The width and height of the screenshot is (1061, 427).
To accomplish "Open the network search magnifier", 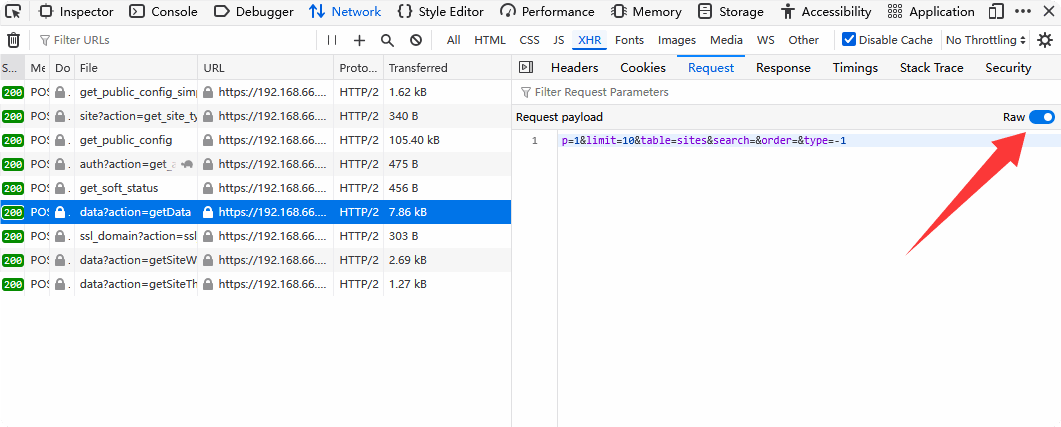I will (387, 40).
